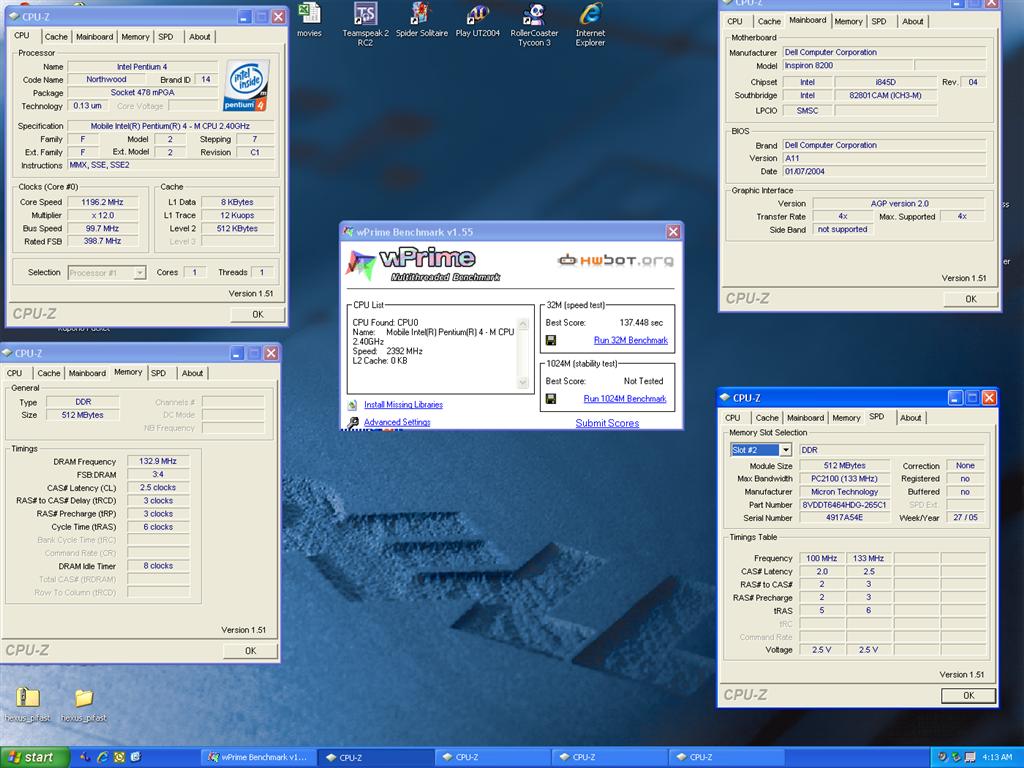Click the 32M Best Score 137.448 sec
This screenshot has width=1024, height=768.
click(641, 323)
